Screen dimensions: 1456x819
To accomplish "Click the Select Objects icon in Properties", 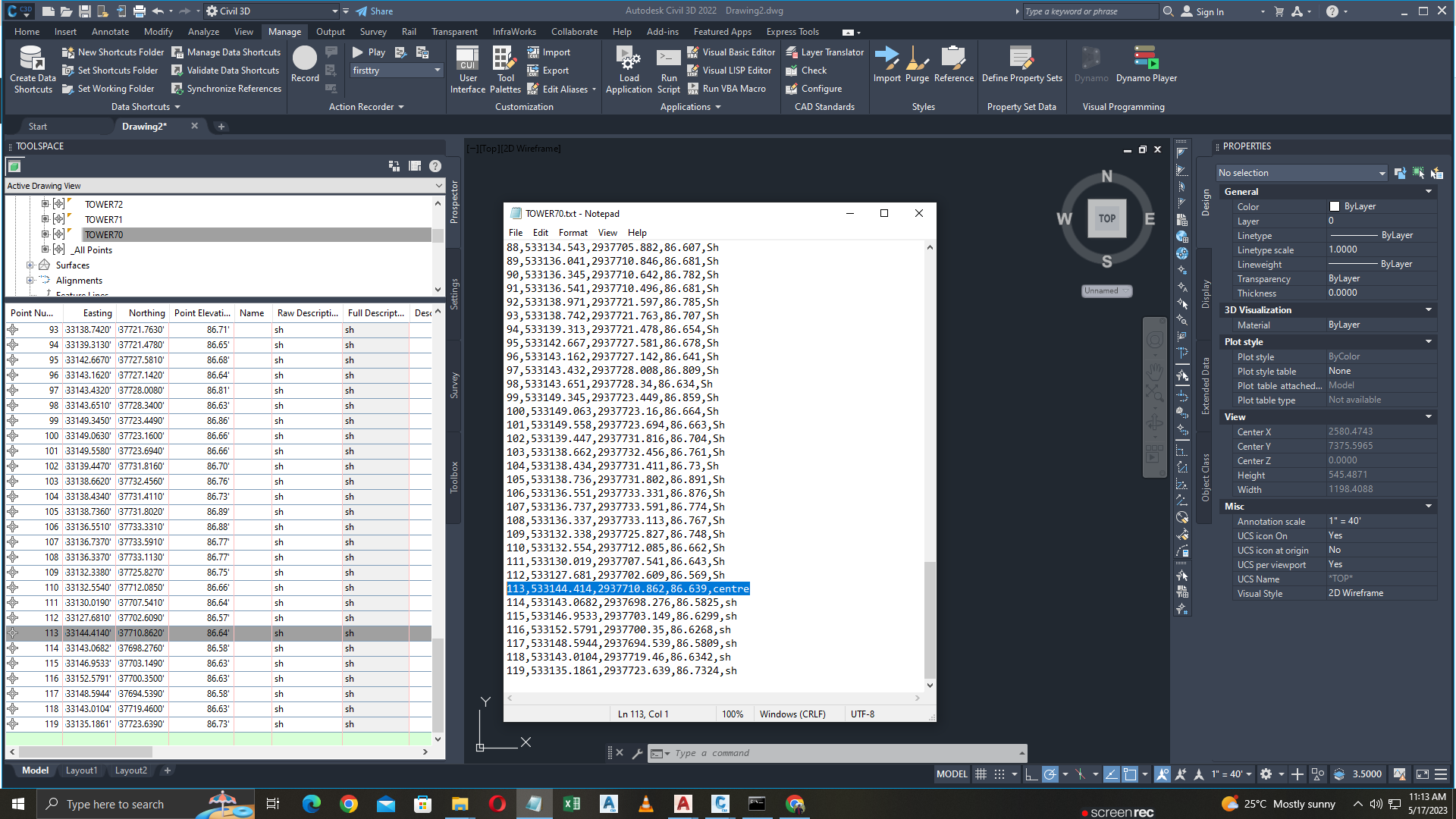I will 1418,173.
